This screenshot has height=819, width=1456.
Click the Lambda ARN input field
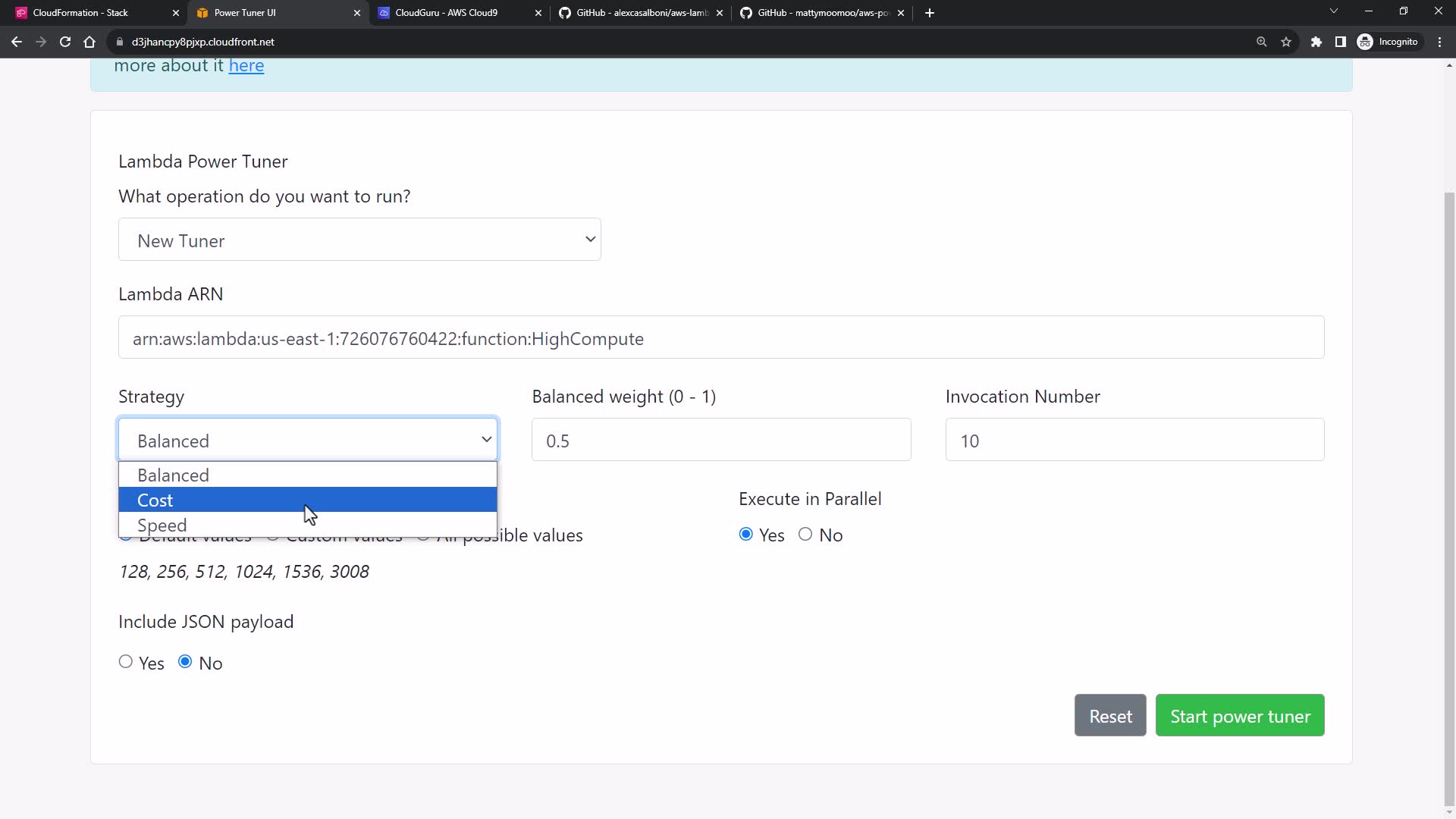[x=720, y=338]
